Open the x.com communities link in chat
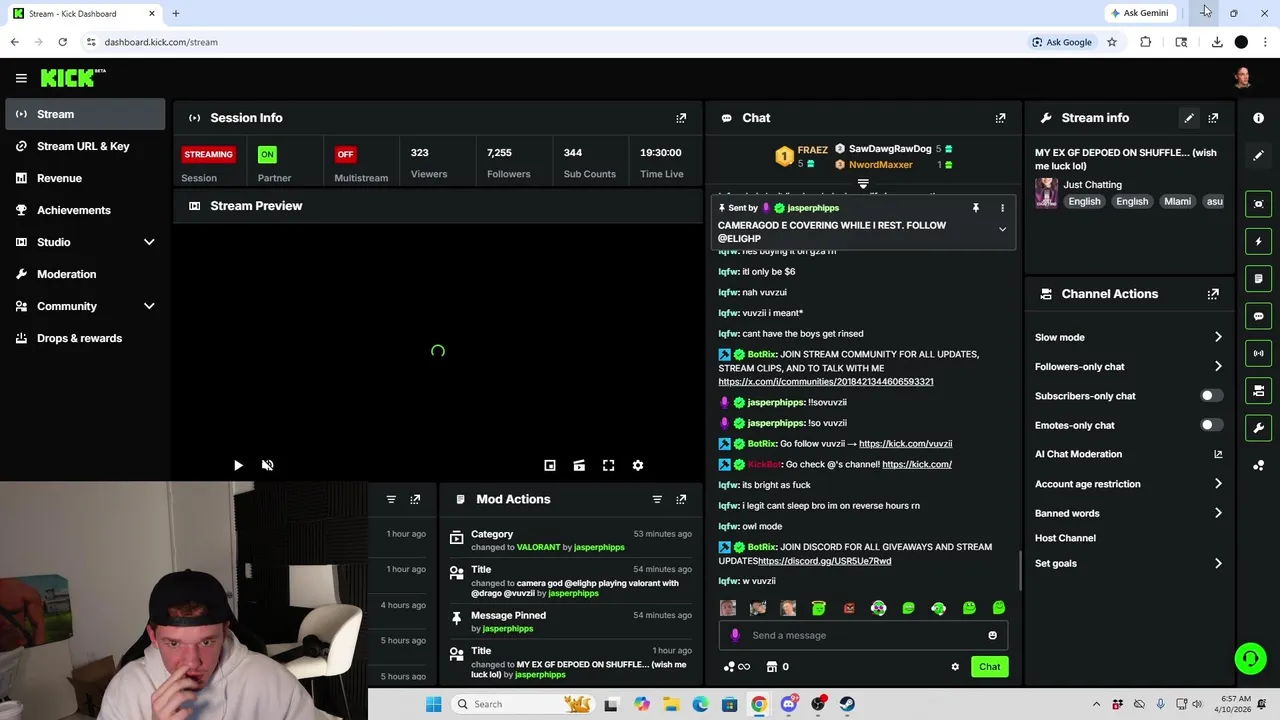The width and height of the screenshot is (1280, 720). click(x=826, y=382)
